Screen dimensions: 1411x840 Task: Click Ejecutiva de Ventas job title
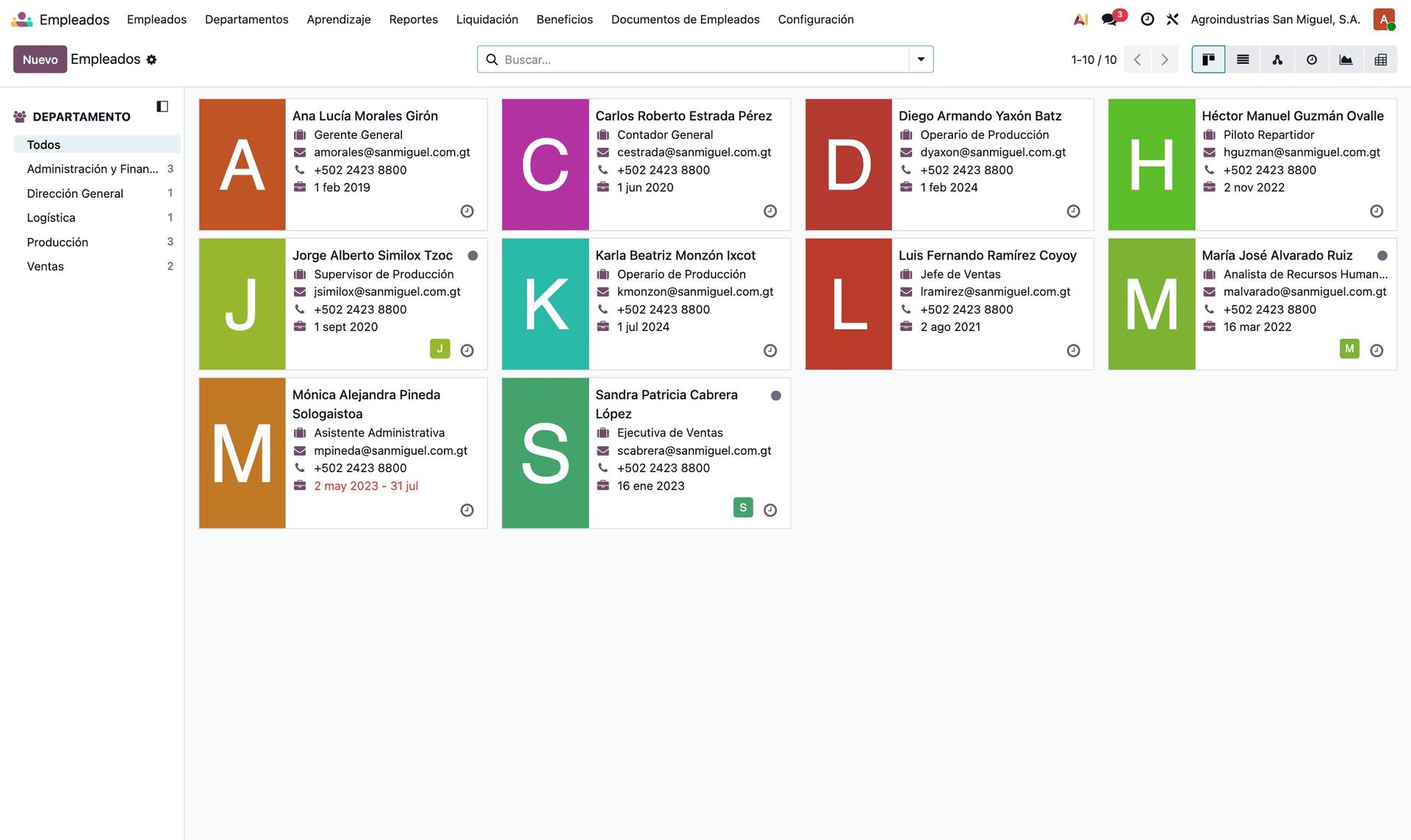pos(669,433)
